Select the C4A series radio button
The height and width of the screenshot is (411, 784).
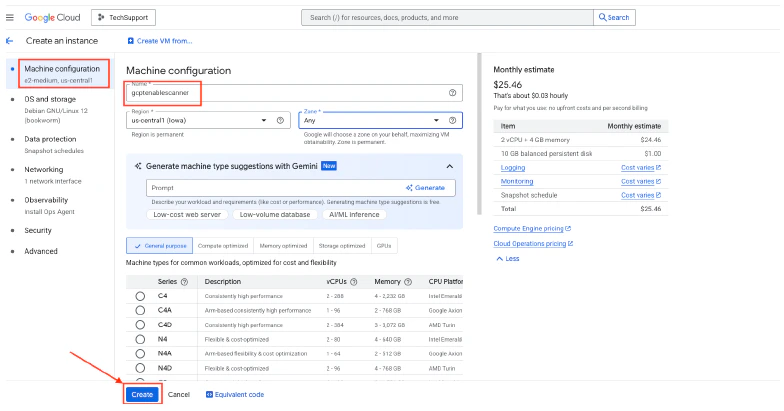(140, 310)
